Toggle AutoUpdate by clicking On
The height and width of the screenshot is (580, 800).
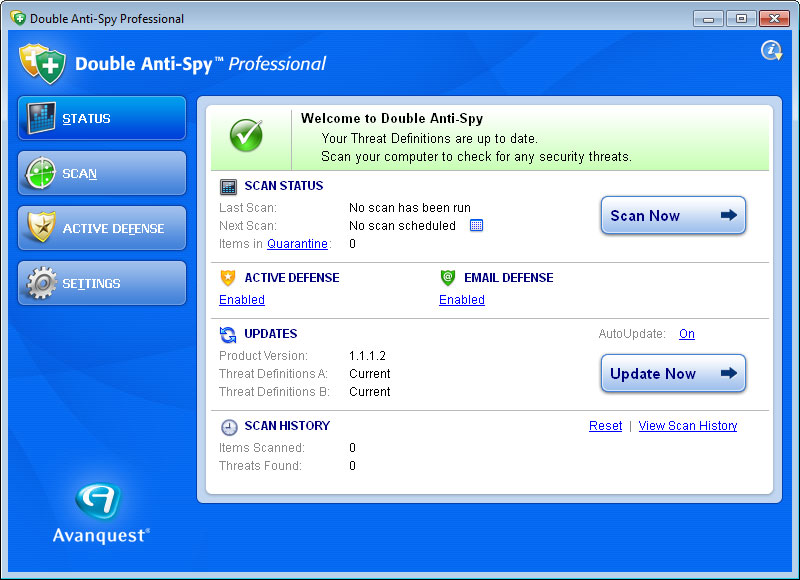tap(687, 334)
